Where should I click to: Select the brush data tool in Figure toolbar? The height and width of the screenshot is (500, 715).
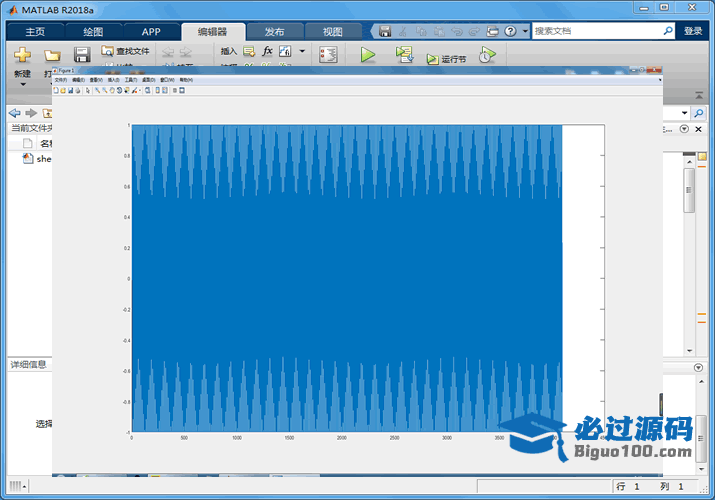pyautogui.click(x=135, y=91)
